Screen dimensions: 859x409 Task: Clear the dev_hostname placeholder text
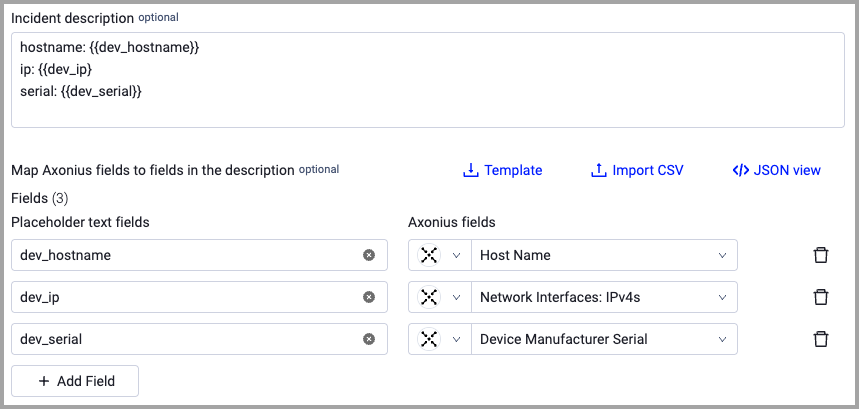(369, 255)
